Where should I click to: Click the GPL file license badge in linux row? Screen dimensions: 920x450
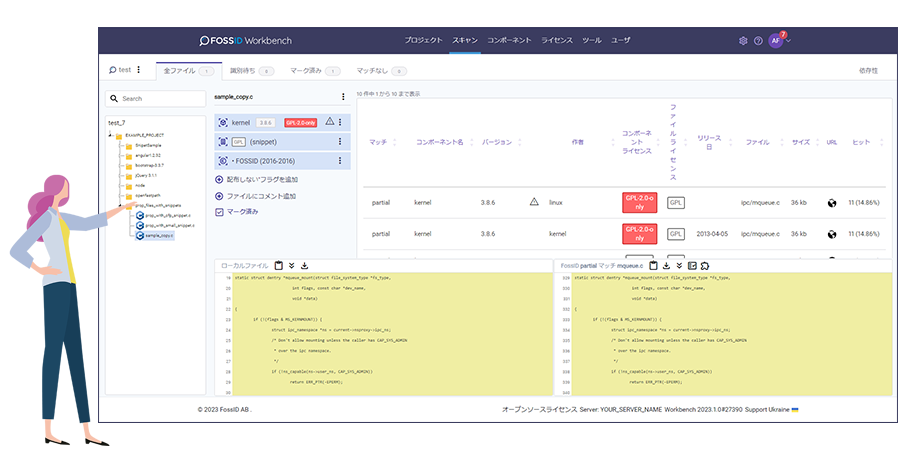click(x=676, y=202)
